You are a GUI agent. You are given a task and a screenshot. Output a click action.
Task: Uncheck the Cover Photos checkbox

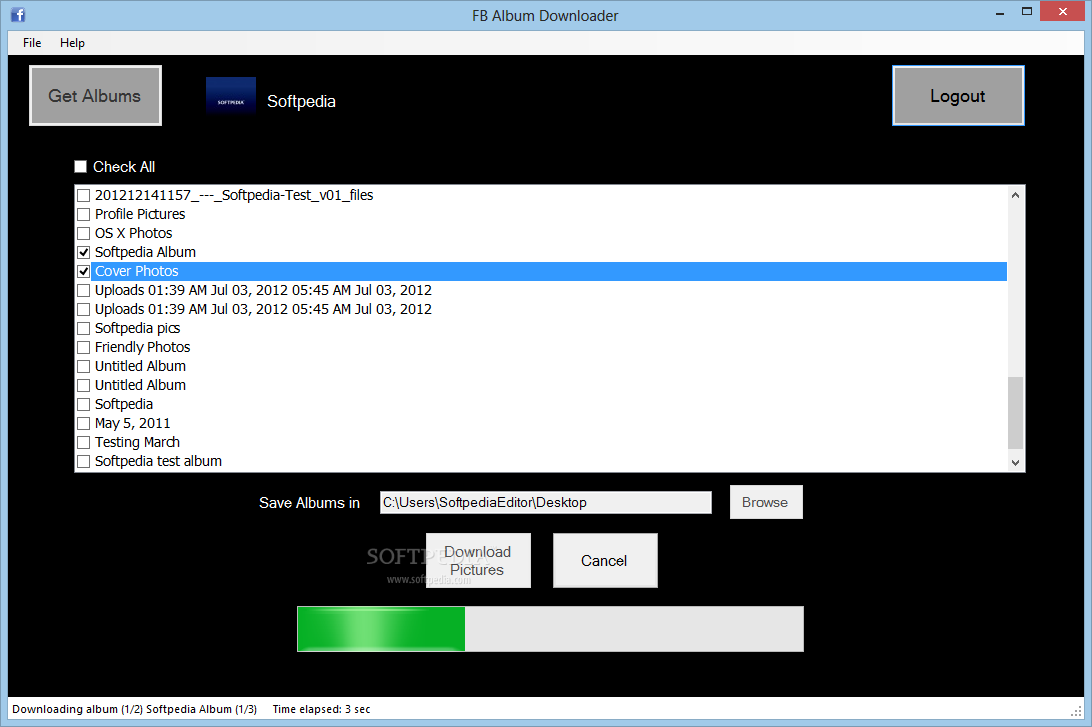[x=84, y=271]
